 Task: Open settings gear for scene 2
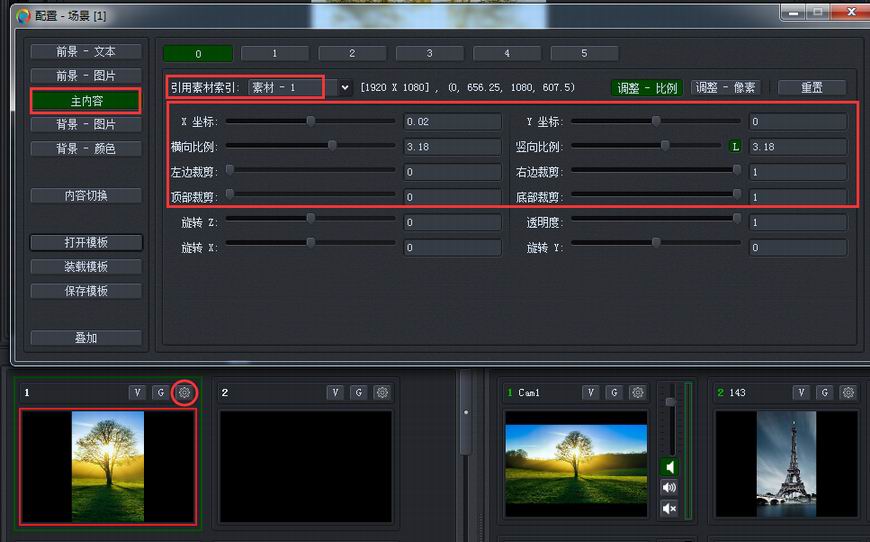pyautogui.click(x=382, y=393)
